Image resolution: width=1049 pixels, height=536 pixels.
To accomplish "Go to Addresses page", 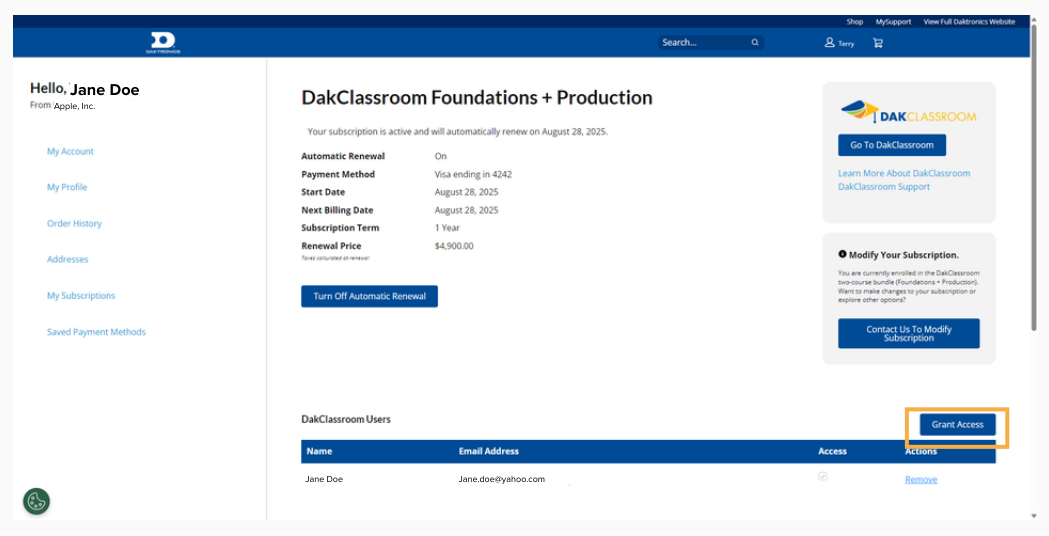I will coord(68,260).
